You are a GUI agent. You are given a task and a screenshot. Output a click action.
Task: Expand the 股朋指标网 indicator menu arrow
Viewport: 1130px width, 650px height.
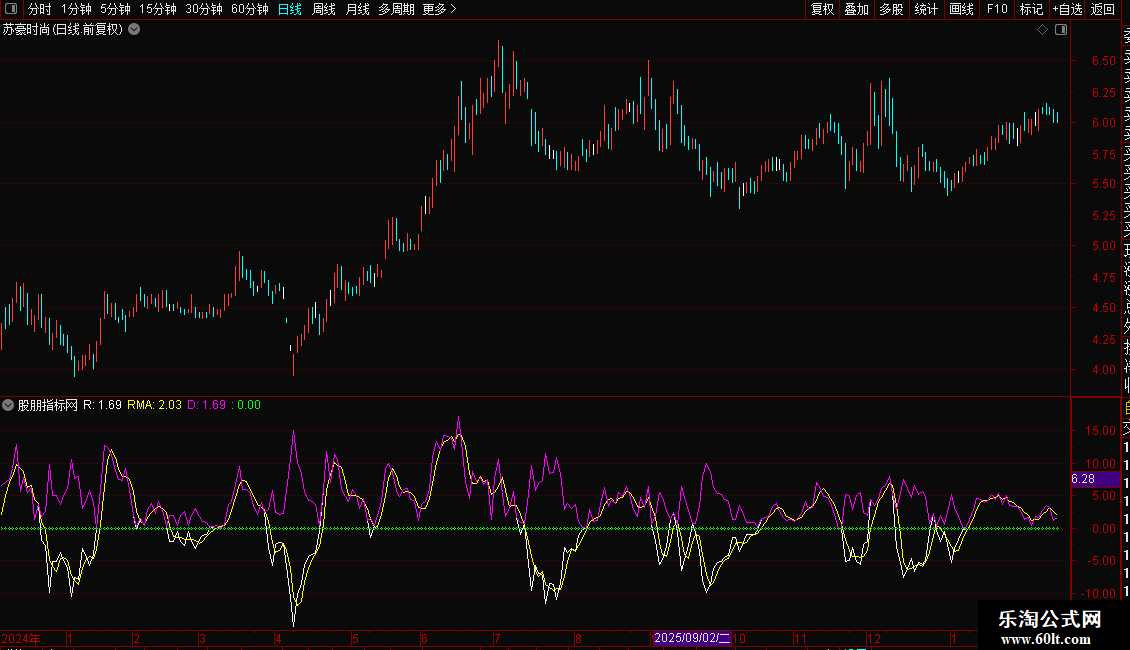point(9,405)
